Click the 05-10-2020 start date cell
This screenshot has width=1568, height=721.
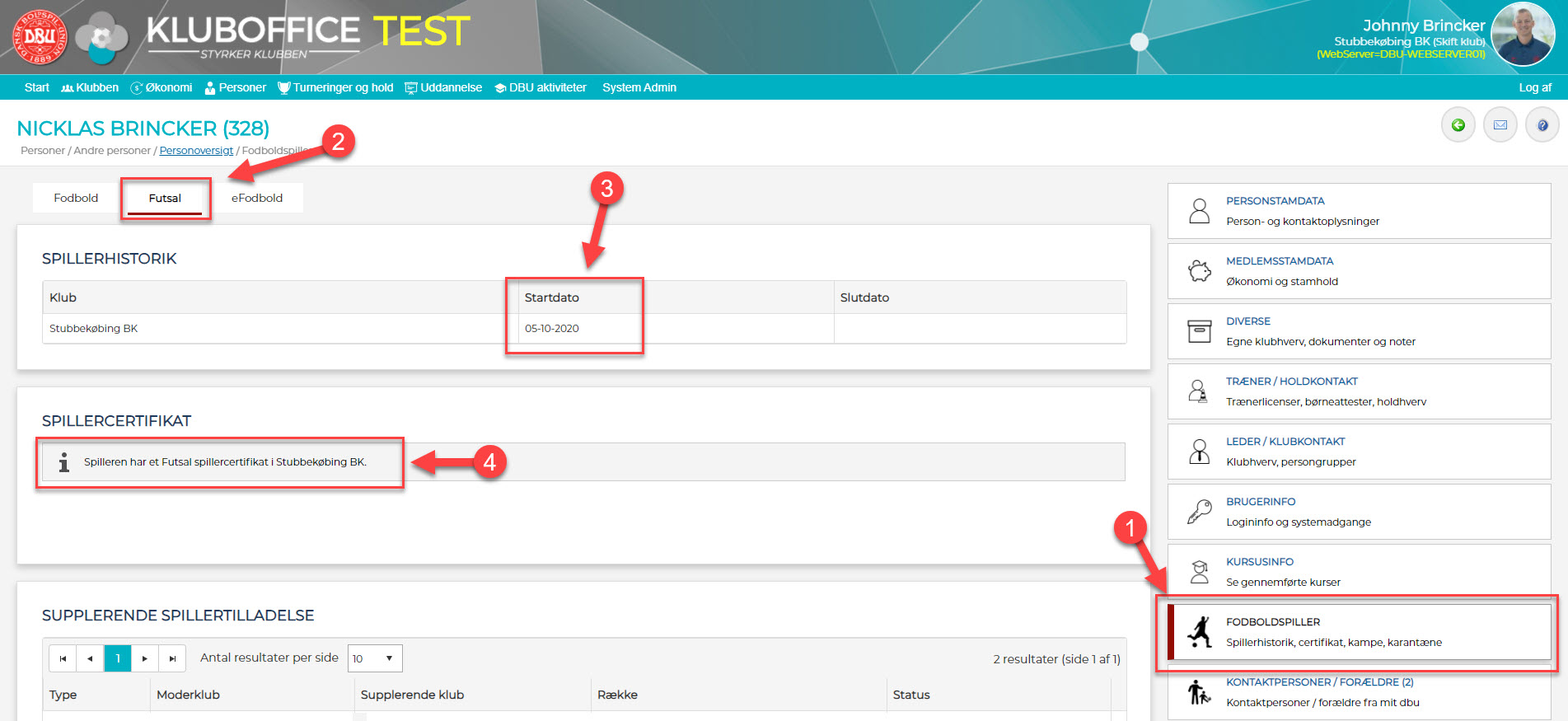pos(676,328)
